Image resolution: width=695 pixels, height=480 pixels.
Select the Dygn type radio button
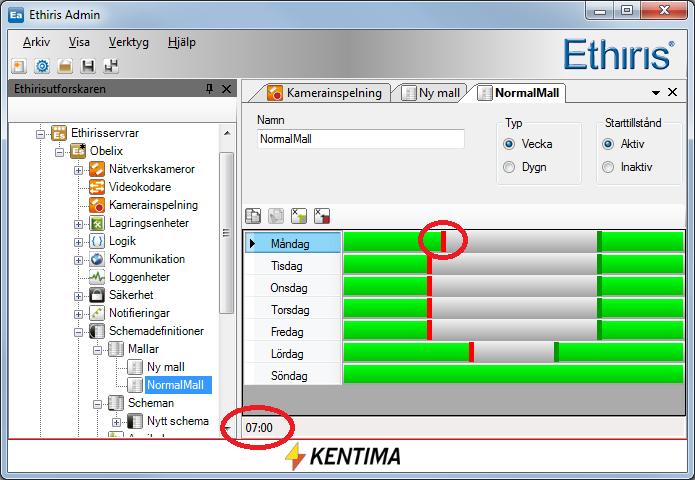tap(509, 167)
